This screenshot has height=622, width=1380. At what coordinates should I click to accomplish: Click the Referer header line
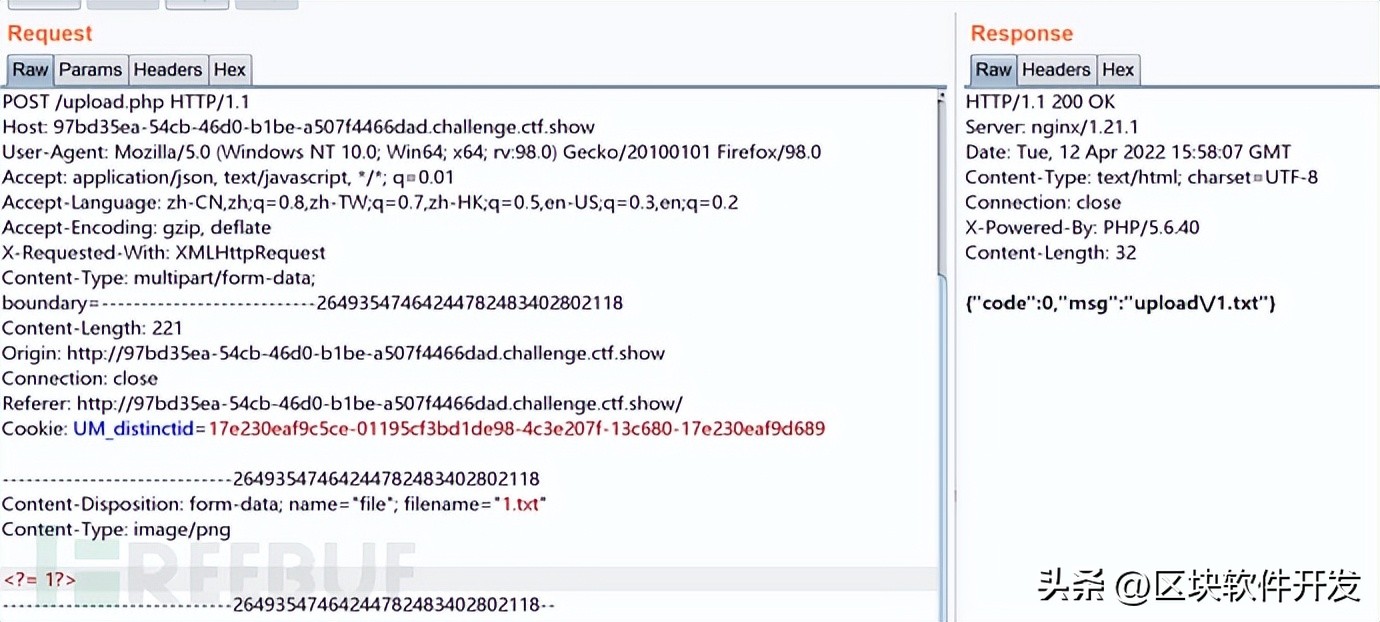[x=342, y=403]
